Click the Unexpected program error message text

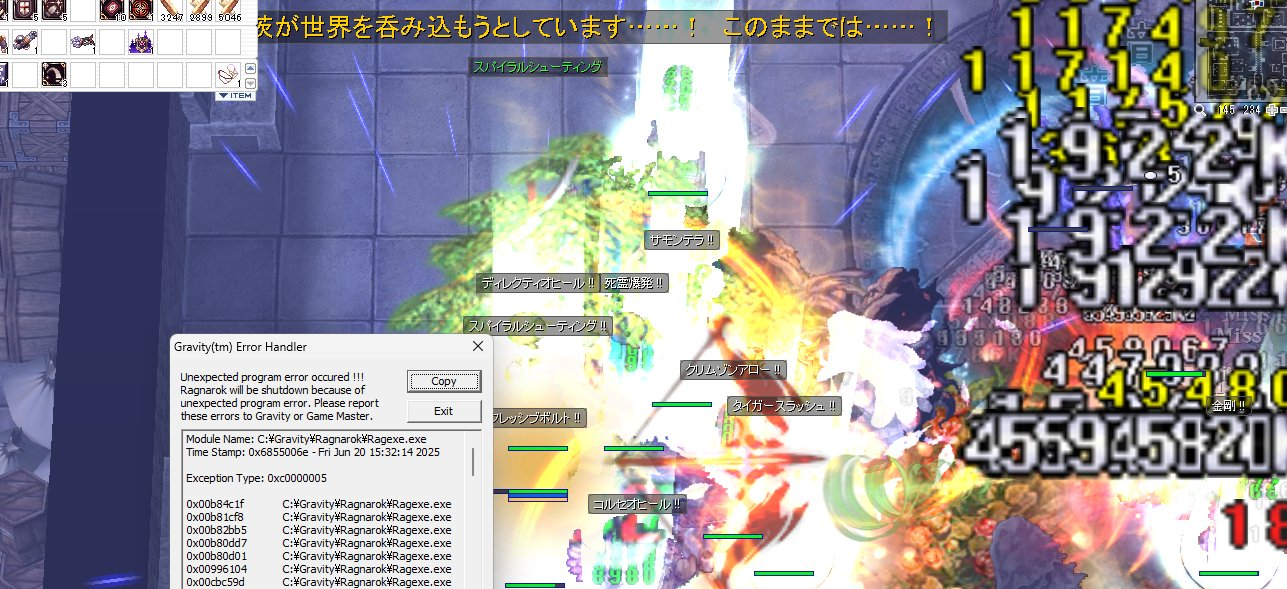click(278, 397)
